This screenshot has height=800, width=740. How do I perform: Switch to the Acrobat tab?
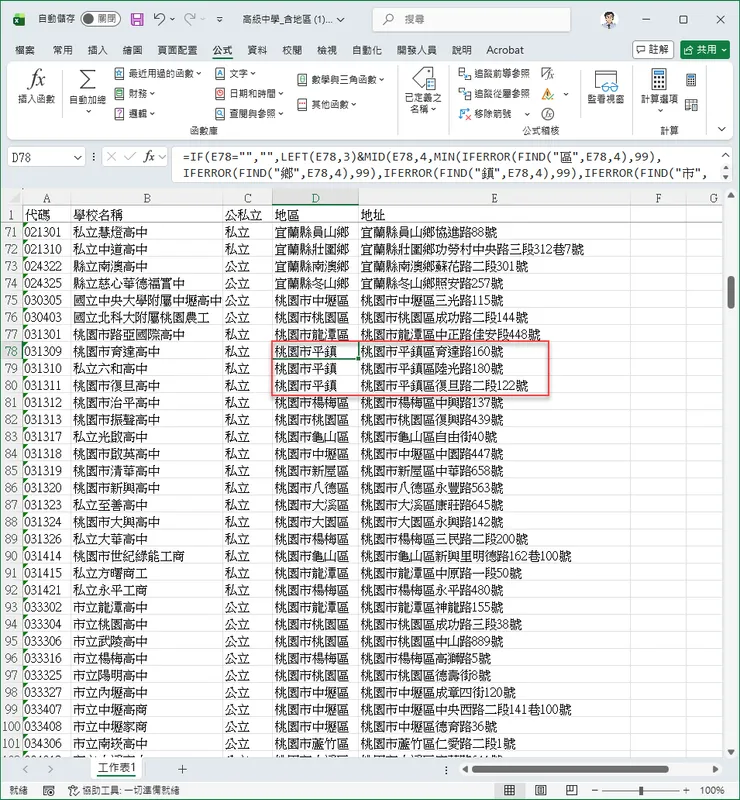(x=505, y=50)
